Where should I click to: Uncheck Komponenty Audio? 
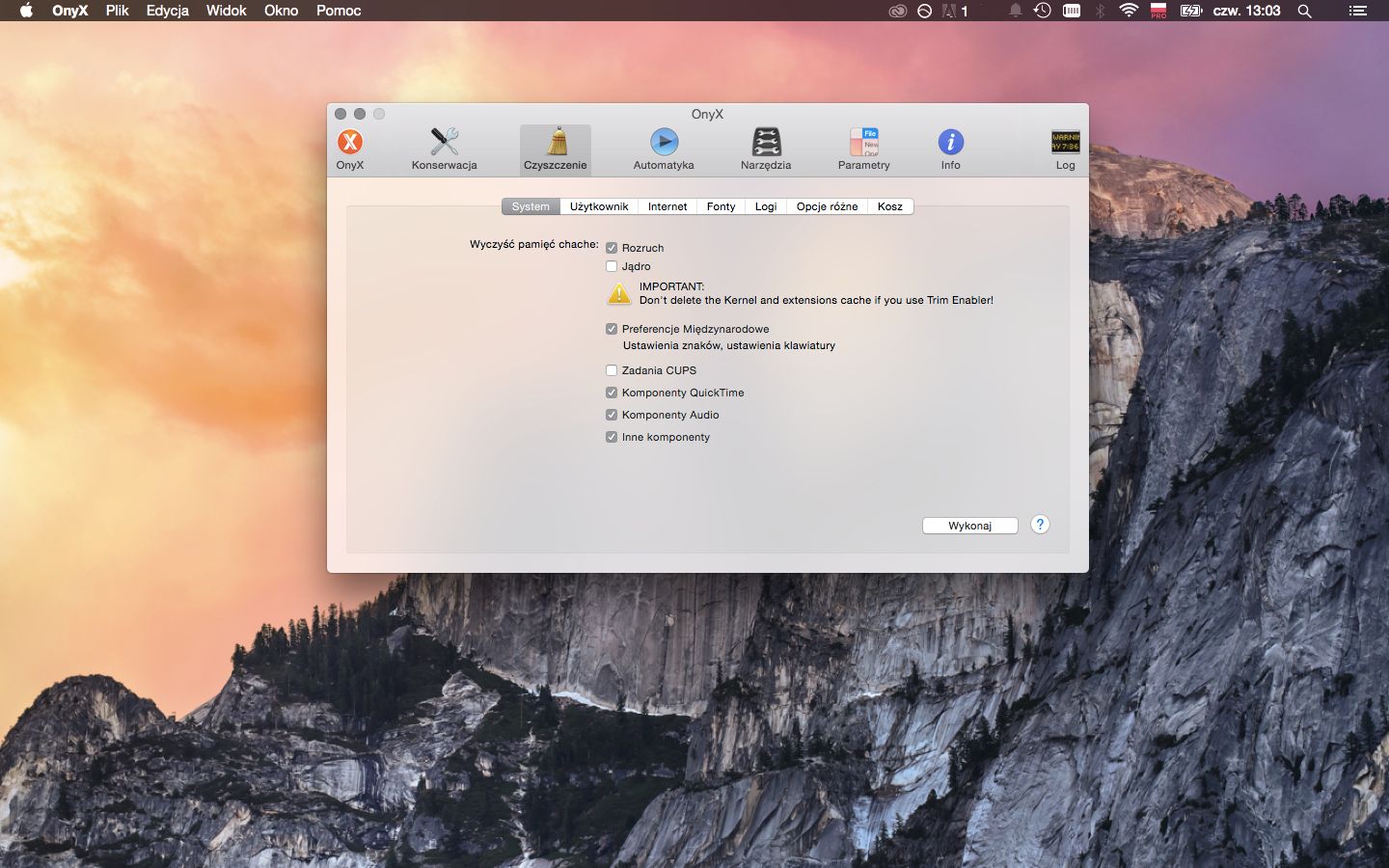point(612,415)
